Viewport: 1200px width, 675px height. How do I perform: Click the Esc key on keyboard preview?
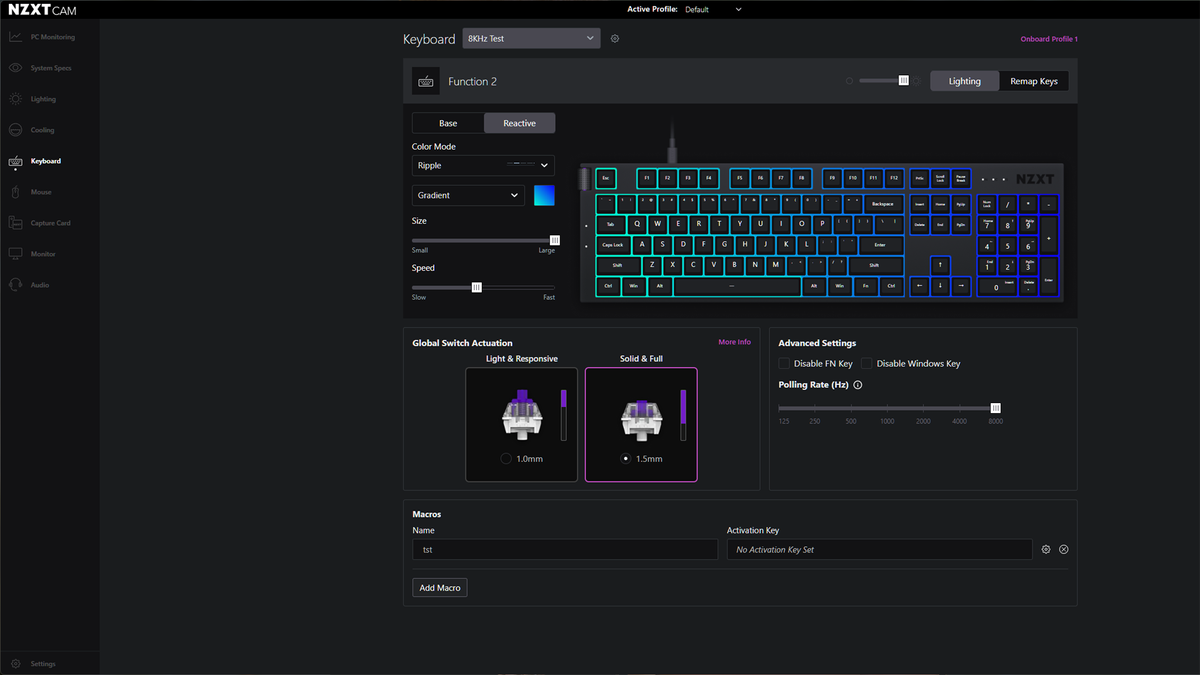(606, 179)
